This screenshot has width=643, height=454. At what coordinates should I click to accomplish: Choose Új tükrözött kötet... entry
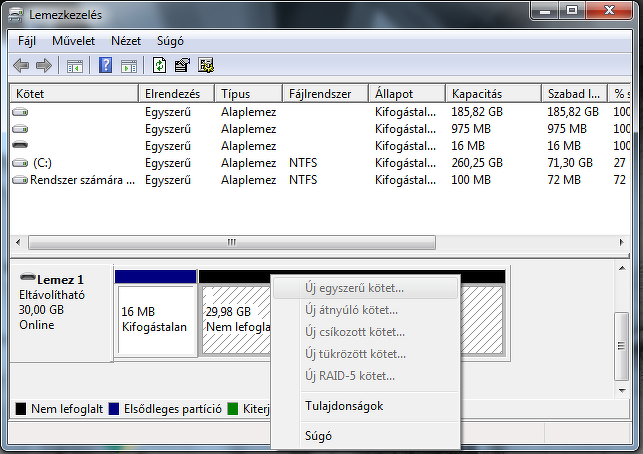pos(365,354)
